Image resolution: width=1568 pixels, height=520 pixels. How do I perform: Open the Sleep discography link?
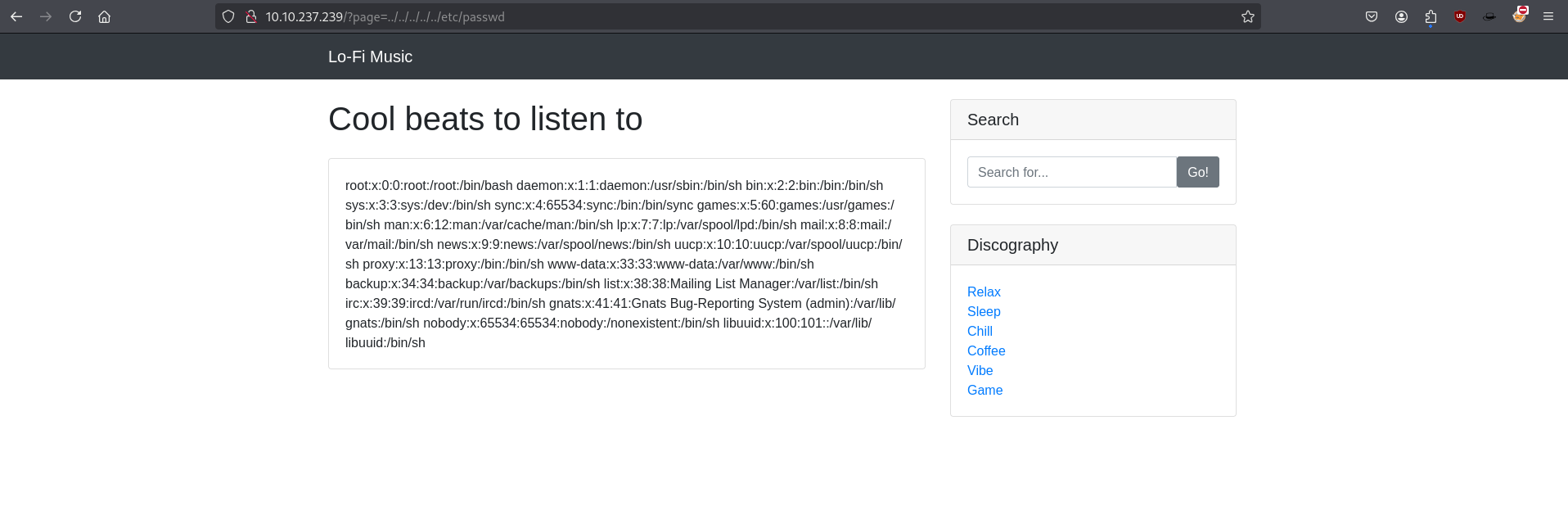(x=984, y=311)
